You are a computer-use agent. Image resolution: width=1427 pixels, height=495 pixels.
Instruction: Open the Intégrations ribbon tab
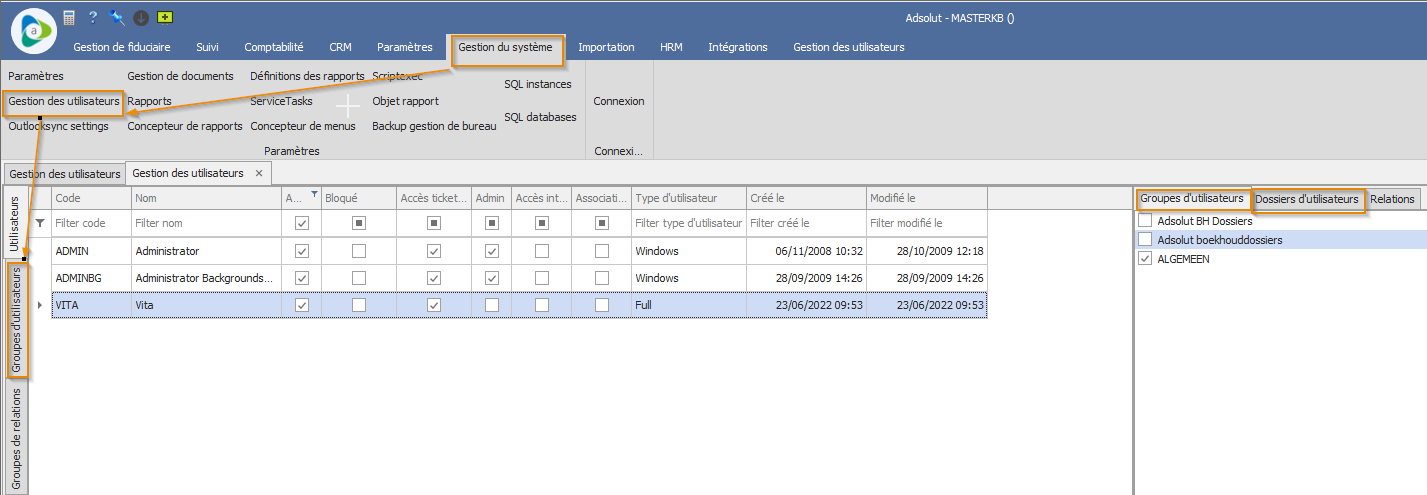(x=738, y=47)
